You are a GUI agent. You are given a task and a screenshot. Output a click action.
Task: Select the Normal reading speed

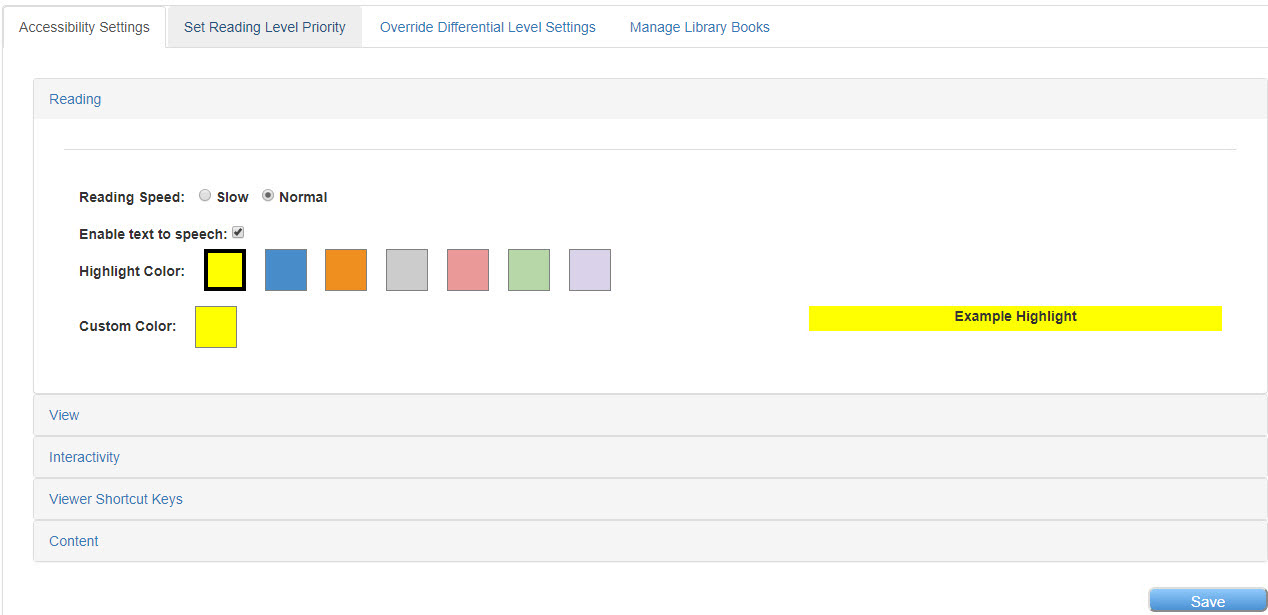[x=268, y=196]
